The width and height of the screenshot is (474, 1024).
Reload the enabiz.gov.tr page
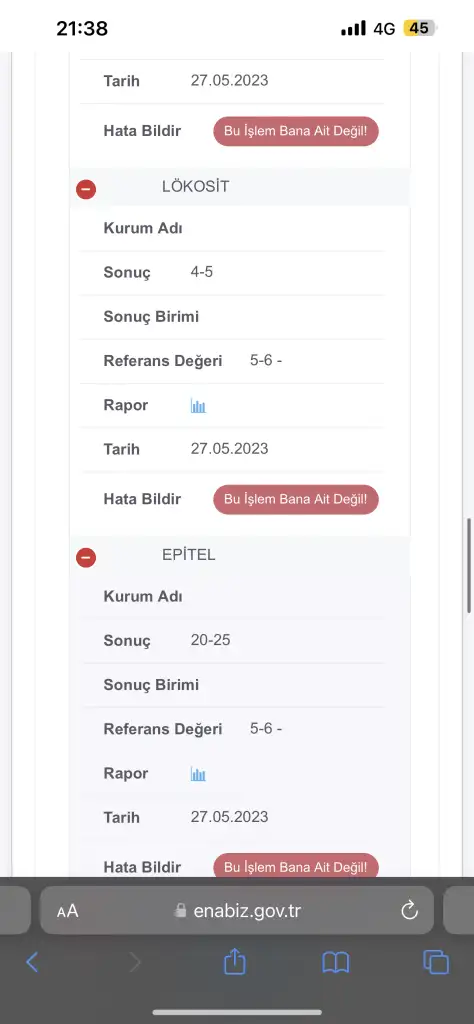(409, 910)
